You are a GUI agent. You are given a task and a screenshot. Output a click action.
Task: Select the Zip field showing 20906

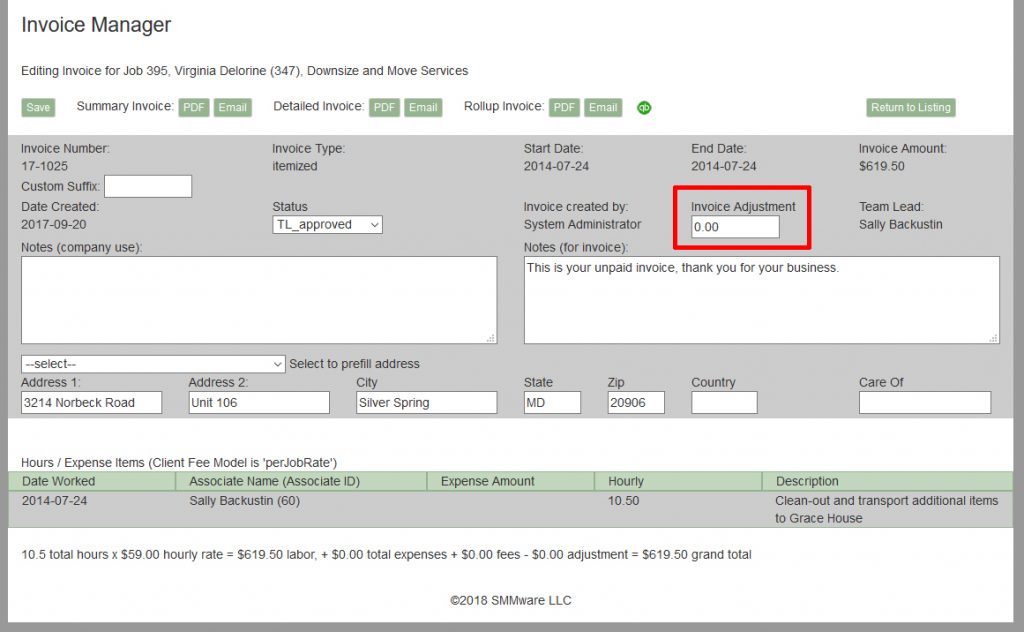pyautogui.click(x=635, y=402)
